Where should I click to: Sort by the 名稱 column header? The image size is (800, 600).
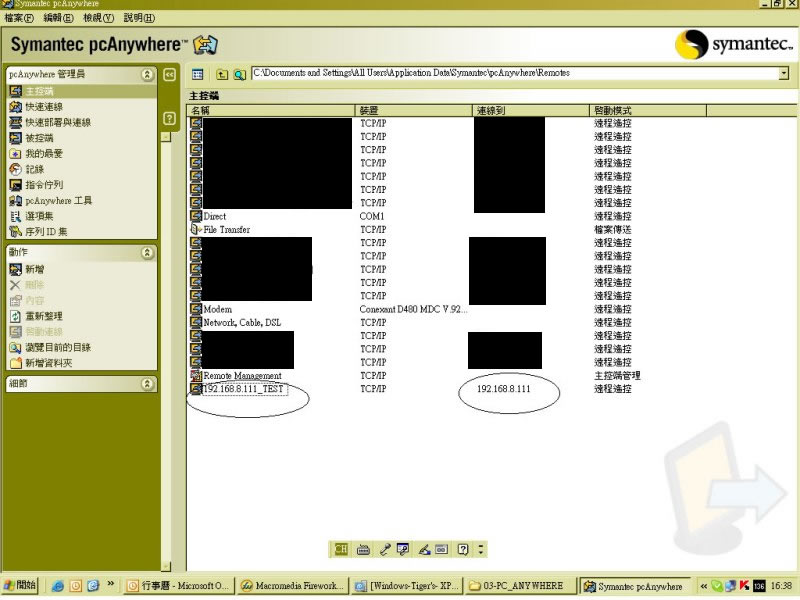pos(271,111)
